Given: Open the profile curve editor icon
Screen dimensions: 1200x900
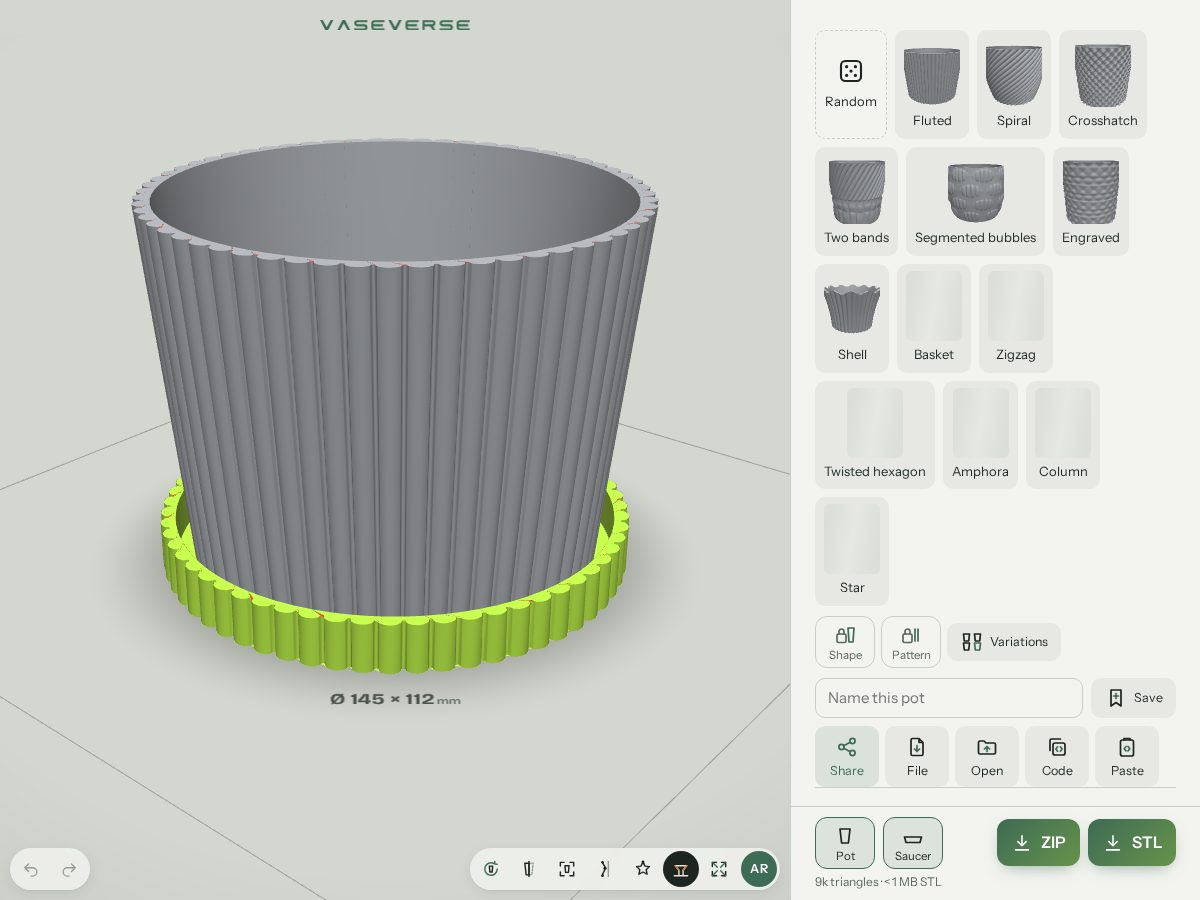Looking at the screenshot, I should click(605, 869).
